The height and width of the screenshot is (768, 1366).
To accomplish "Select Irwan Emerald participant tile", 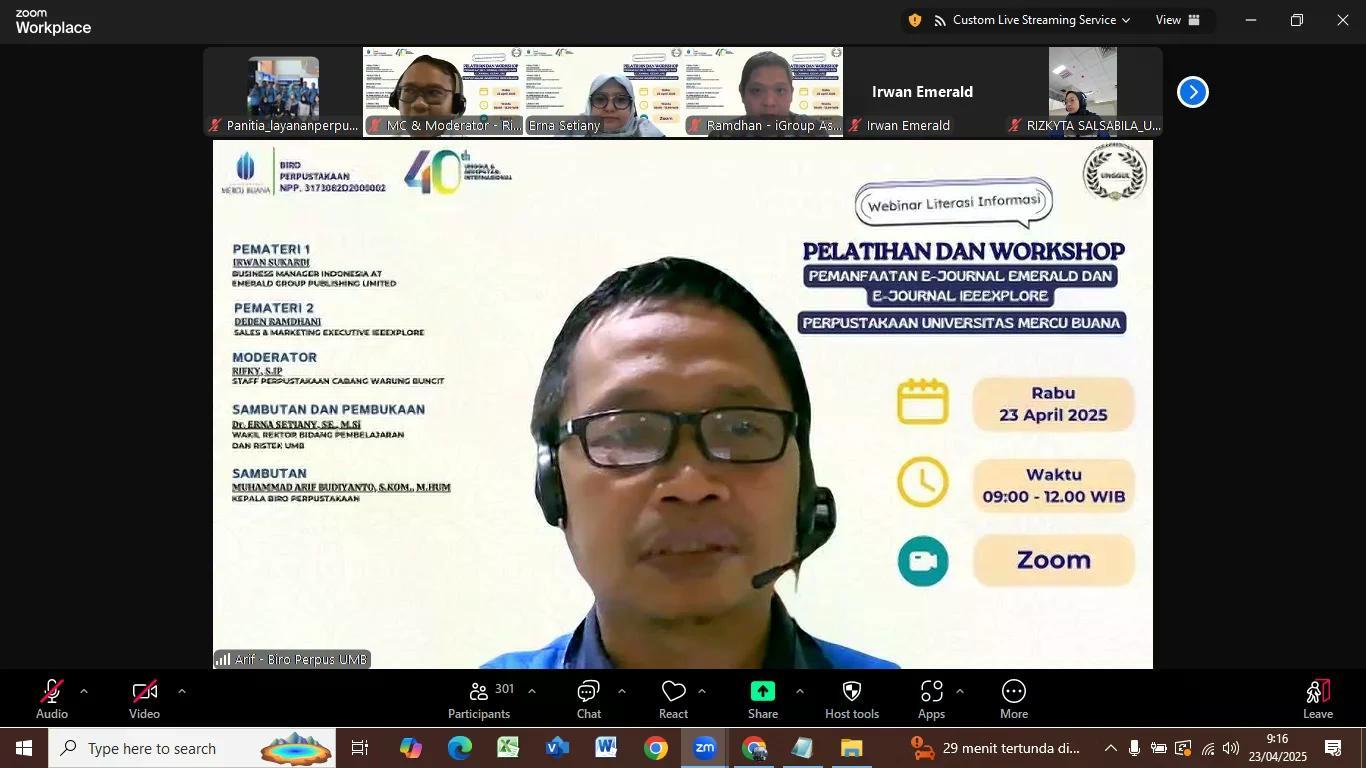I will pos(922,92).
